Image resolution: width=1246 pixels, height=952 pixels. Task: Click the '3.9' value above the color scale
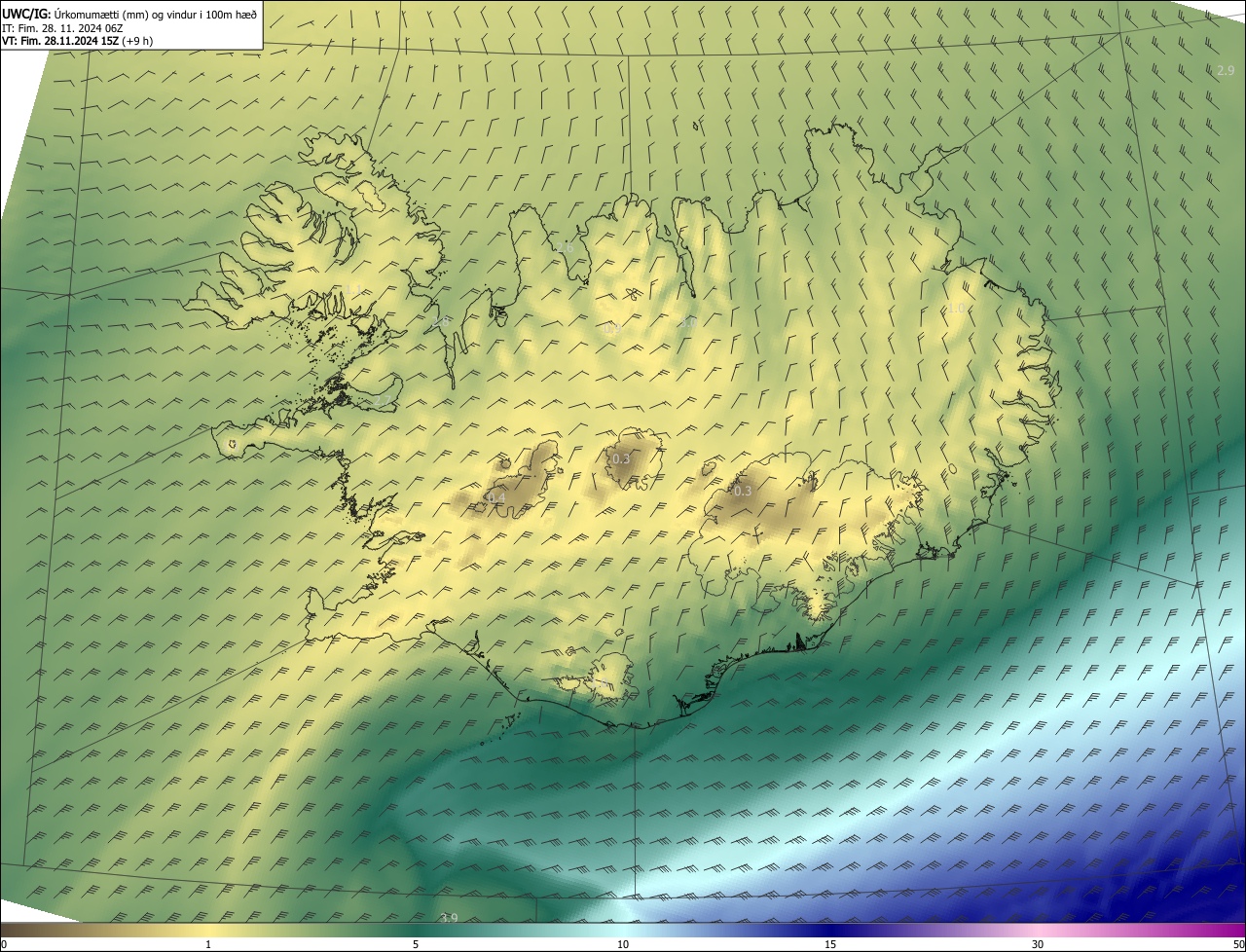pyautogui.click(x=449, y=918)
